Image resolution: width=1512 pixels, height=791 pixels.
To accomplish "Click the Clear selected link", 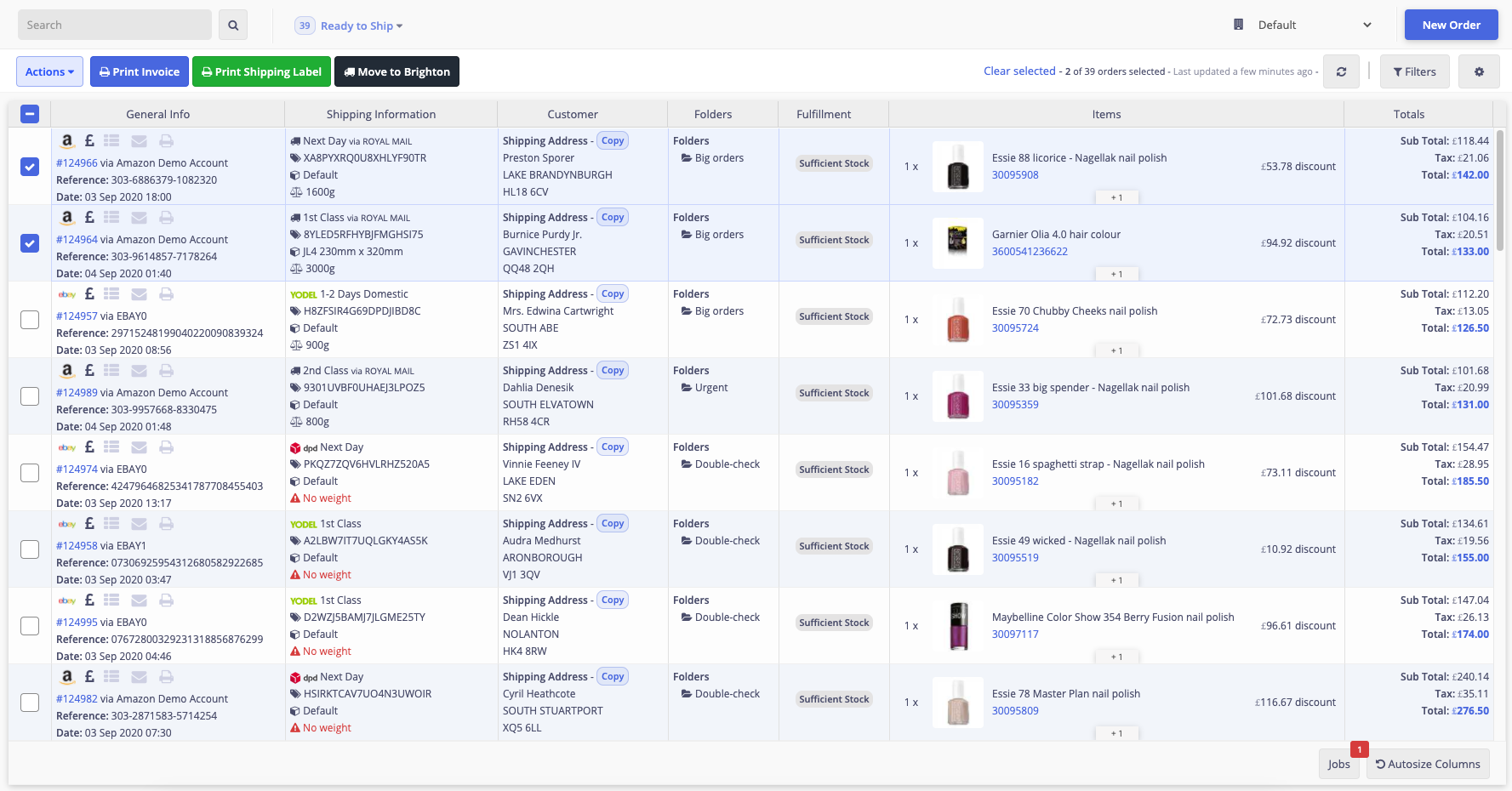I will point(1019,71).
